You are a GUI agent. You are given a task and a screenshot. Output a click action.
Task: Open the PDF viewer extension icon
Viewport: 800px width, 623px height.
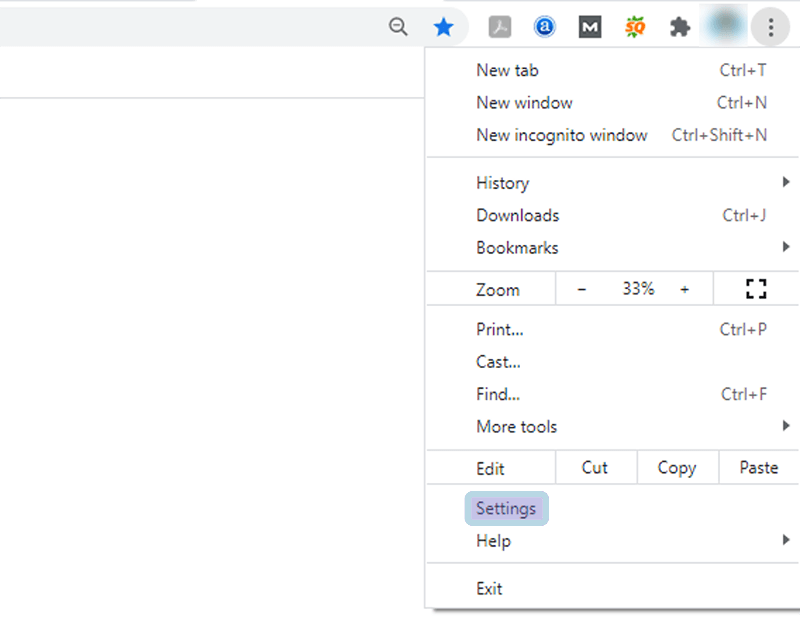pyautogui.click(x=500, y=27)
